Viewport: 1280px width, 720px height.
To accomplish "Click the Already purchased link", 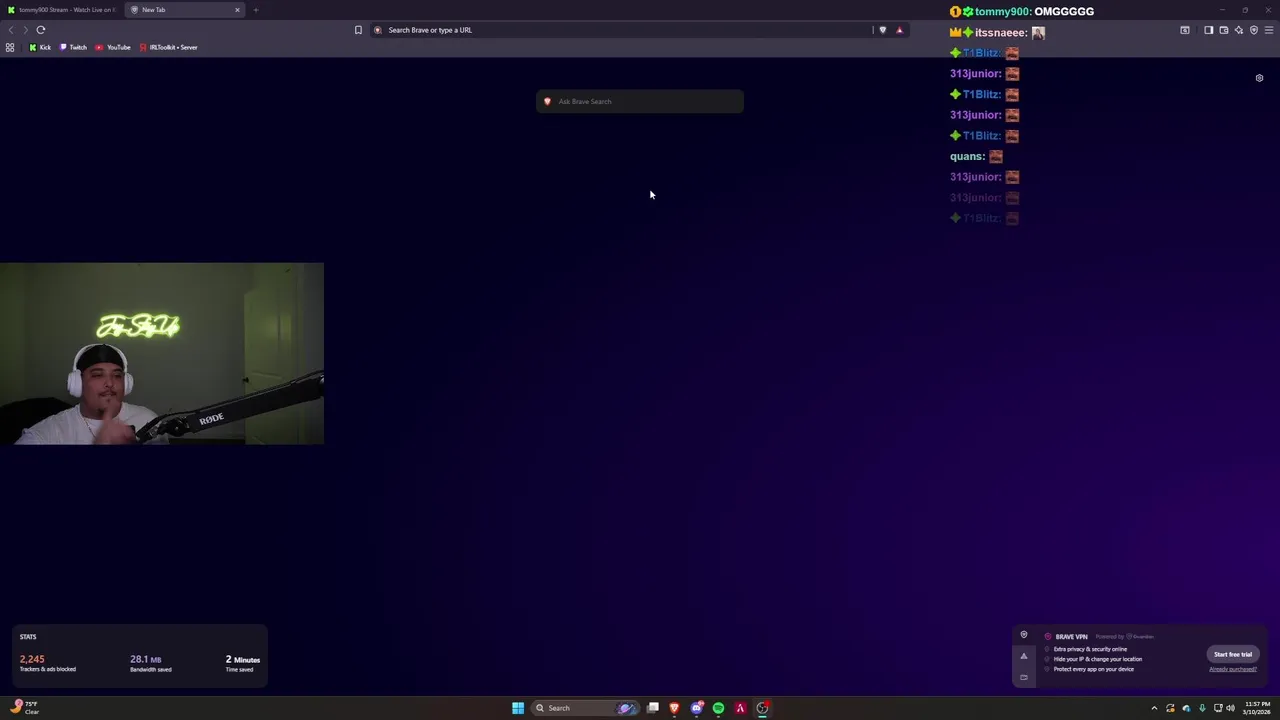I will (x=1233, y=669).
